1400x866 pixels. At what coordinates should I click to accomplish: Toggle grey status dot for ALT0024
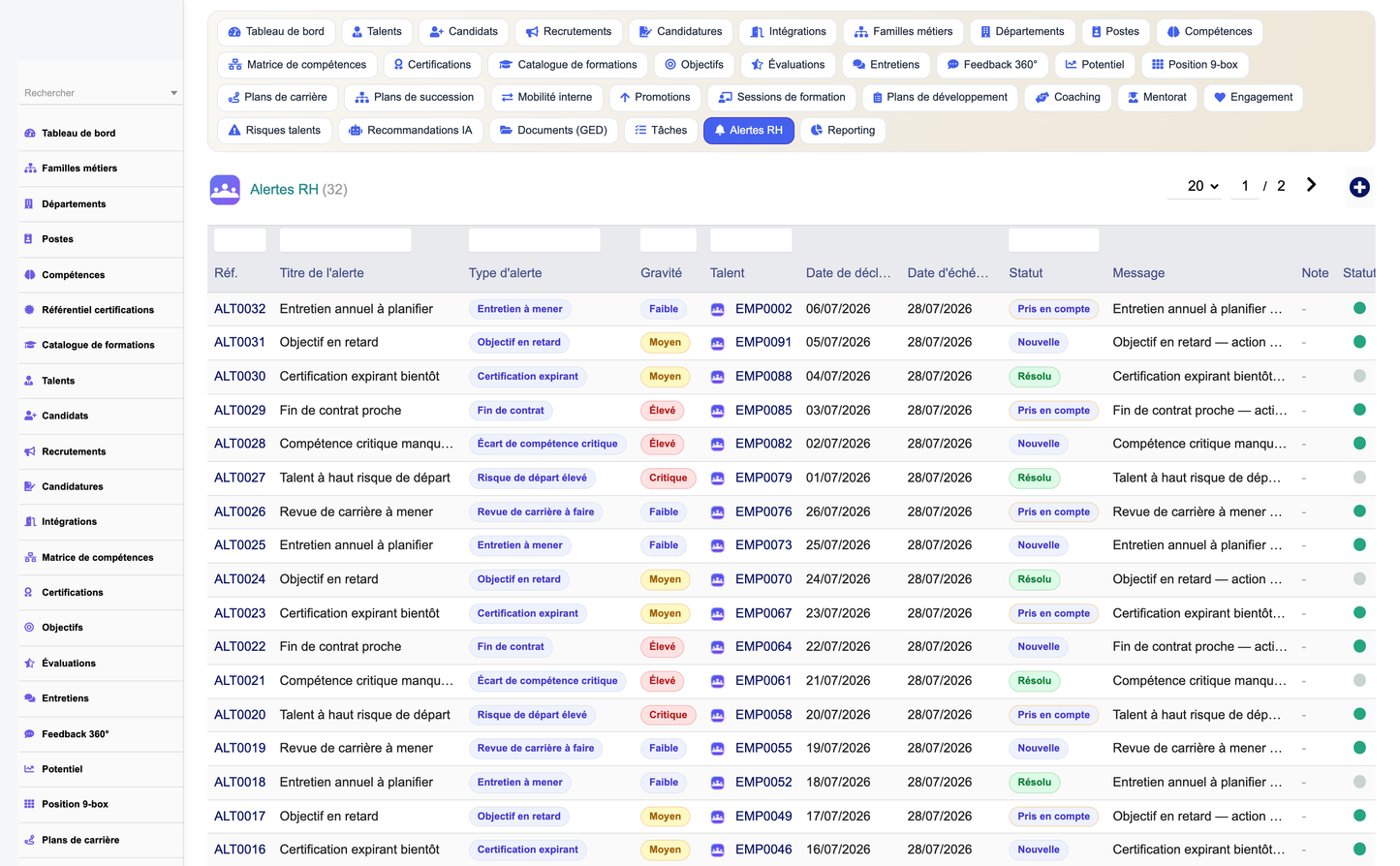point(1359,579)
